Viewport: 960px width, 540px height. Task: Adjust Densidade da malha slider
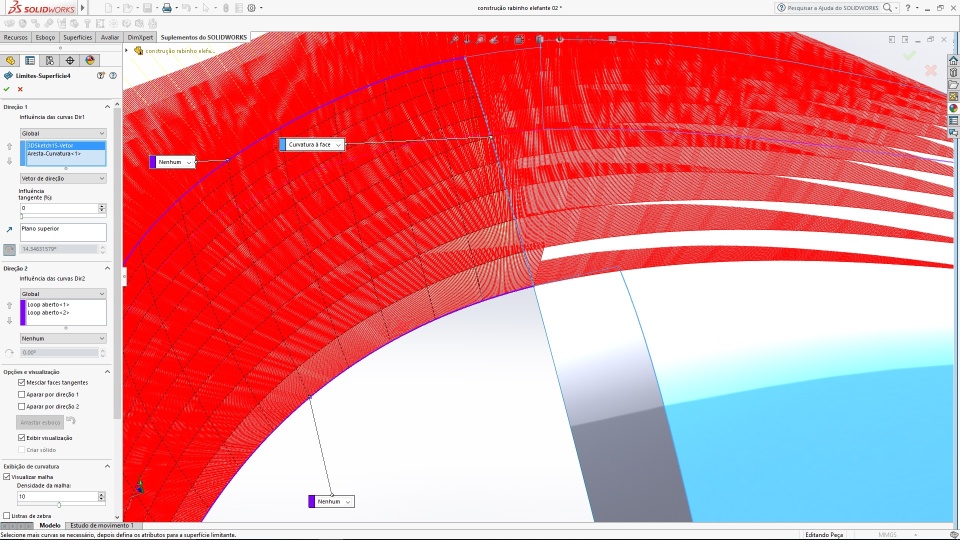59,505
